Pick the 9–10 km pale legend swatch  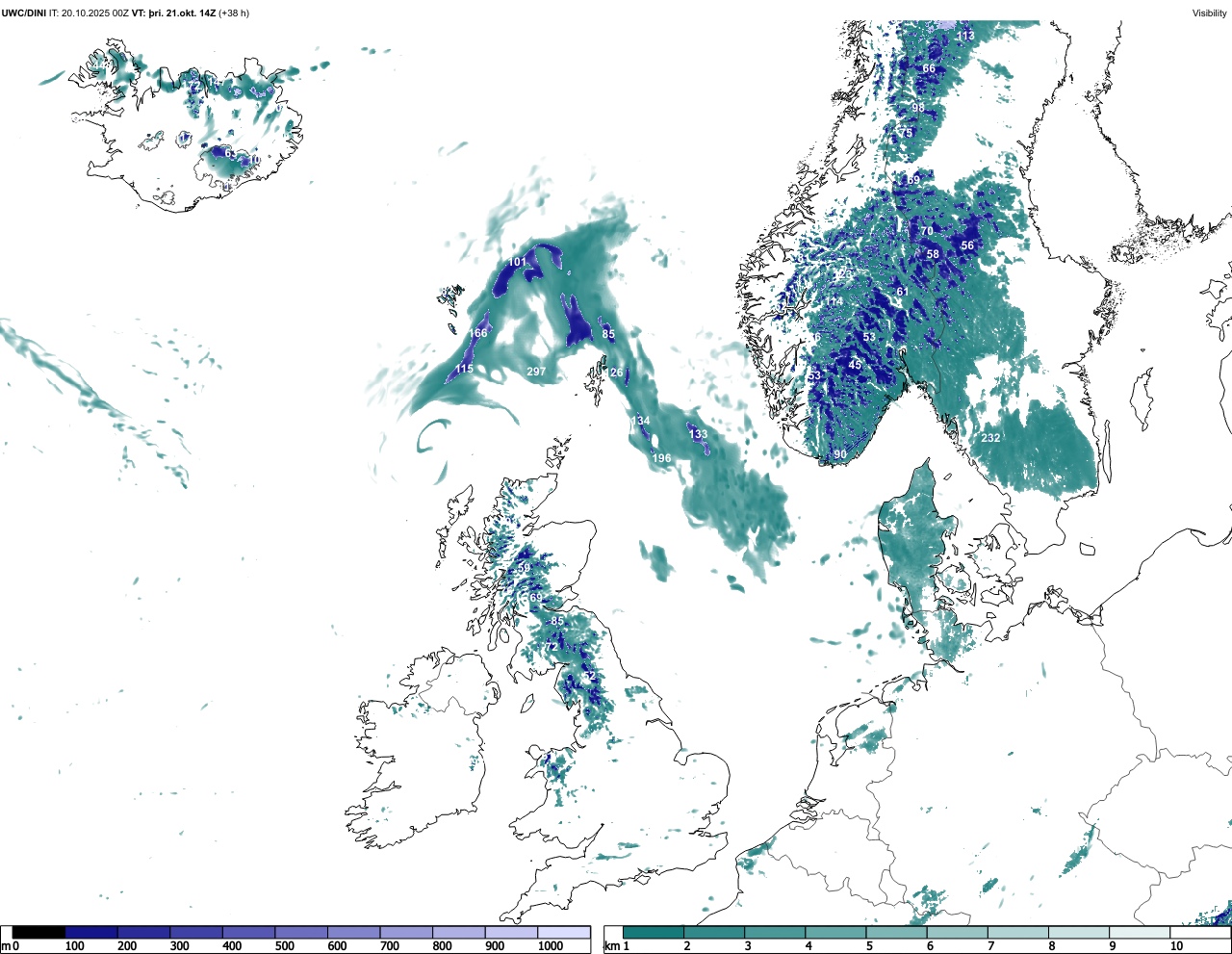pyautogui.click(x=1140, y=933)
